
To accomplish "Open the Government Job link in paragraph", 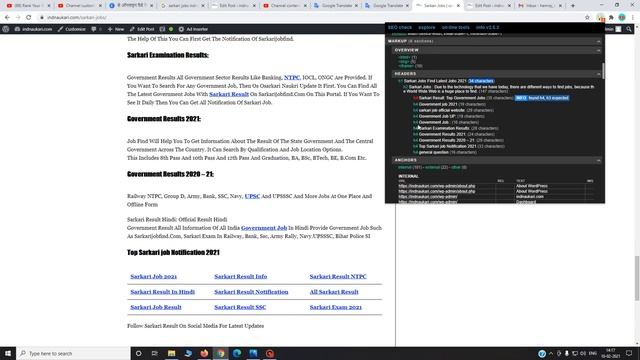I will (264, 228).
